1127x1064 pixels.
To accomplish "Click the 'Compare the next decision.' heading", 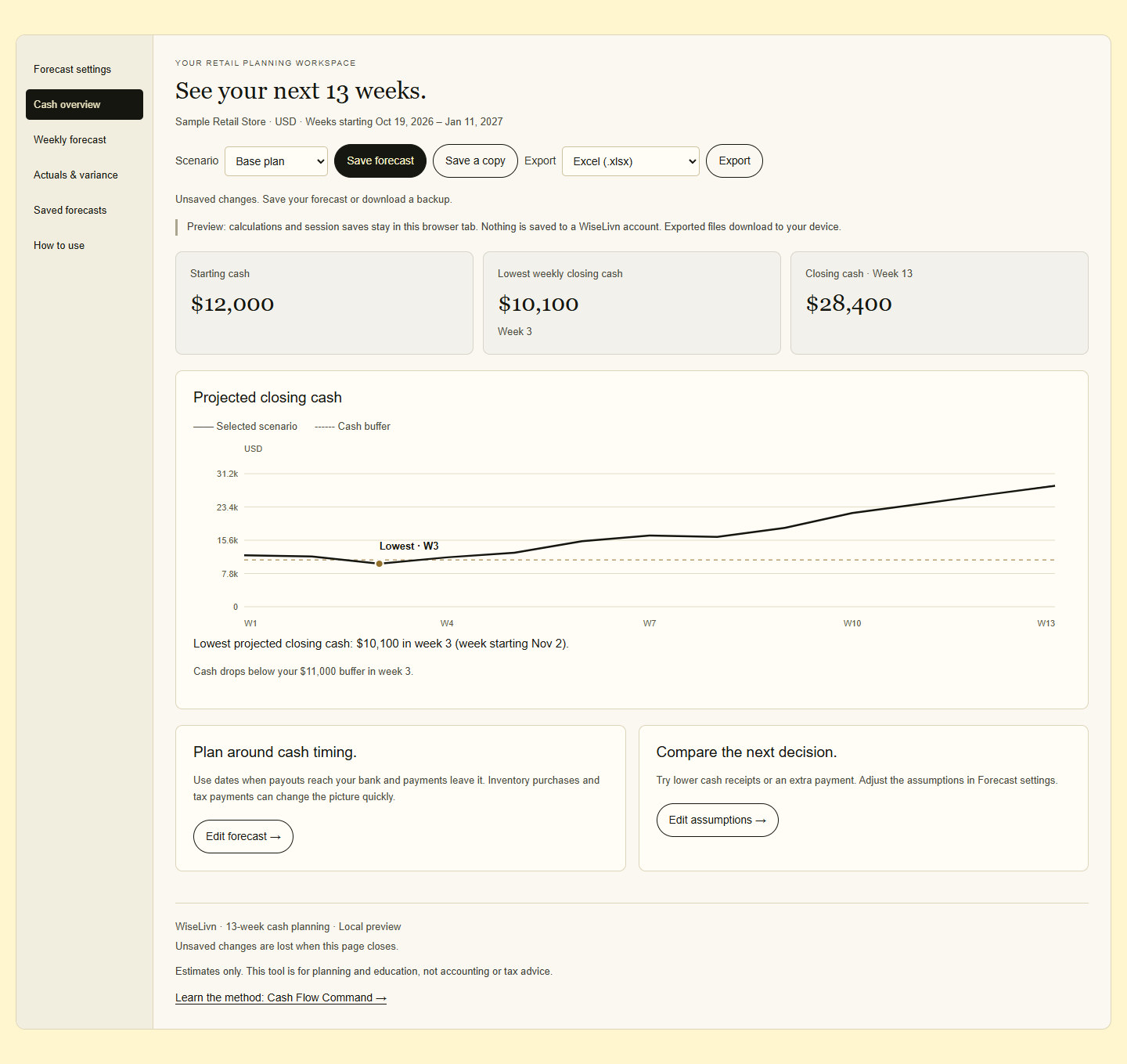I will [x=747, y=752].
